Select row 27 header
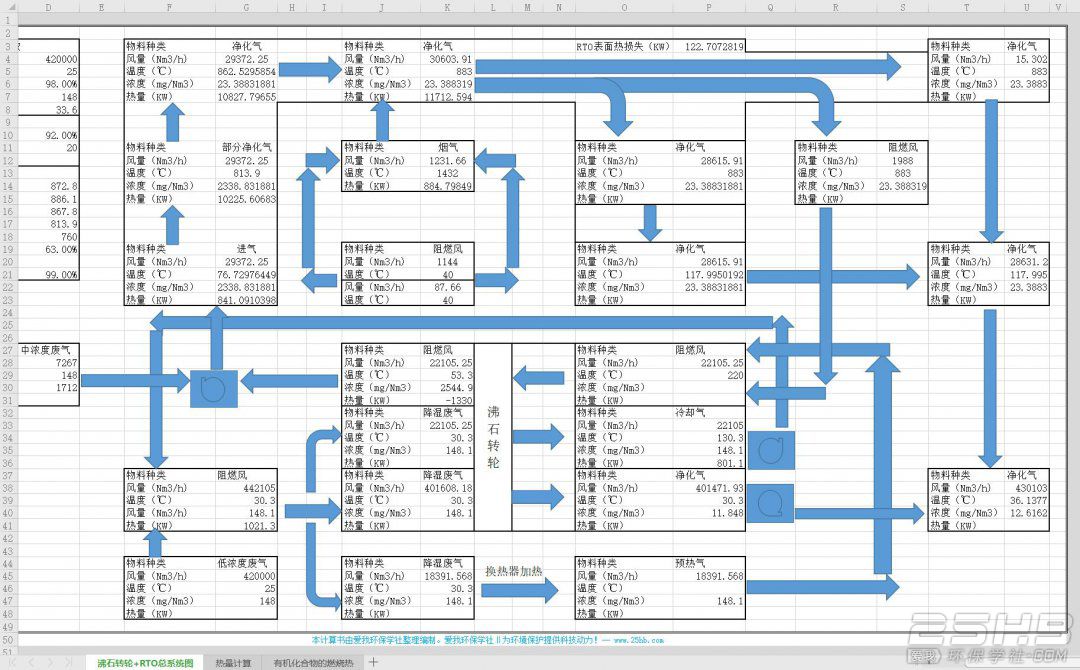The height and width of the screenshot is (670, 1080). coord(8,350)
